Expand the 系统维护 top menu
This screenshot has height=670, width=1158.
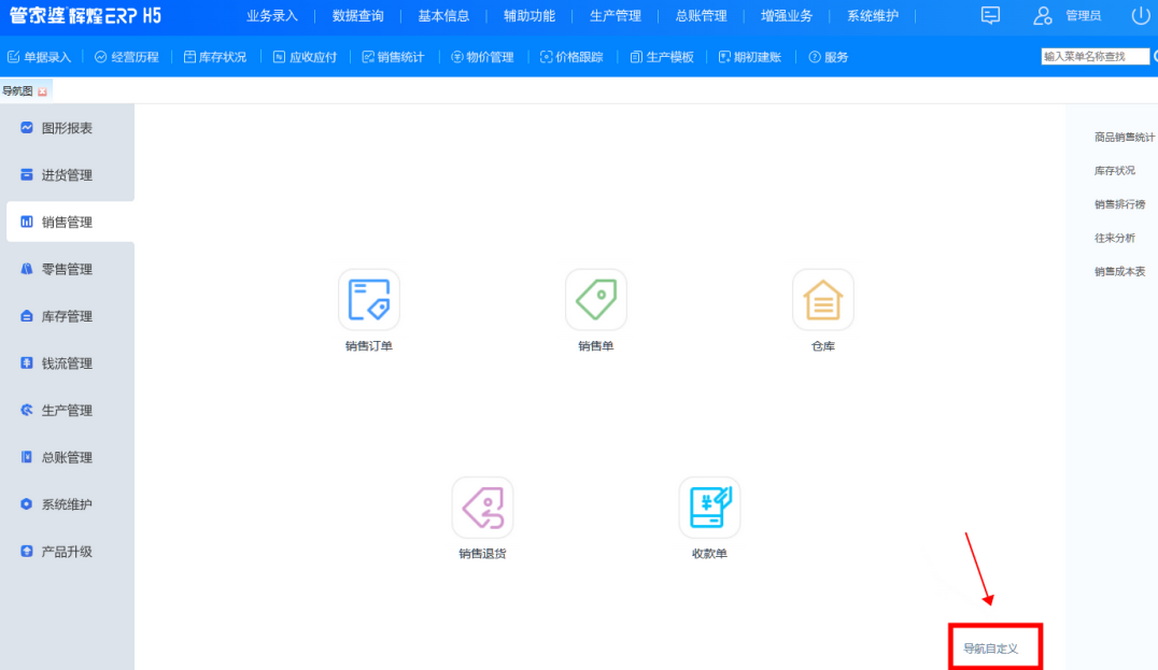coord(872,16)
